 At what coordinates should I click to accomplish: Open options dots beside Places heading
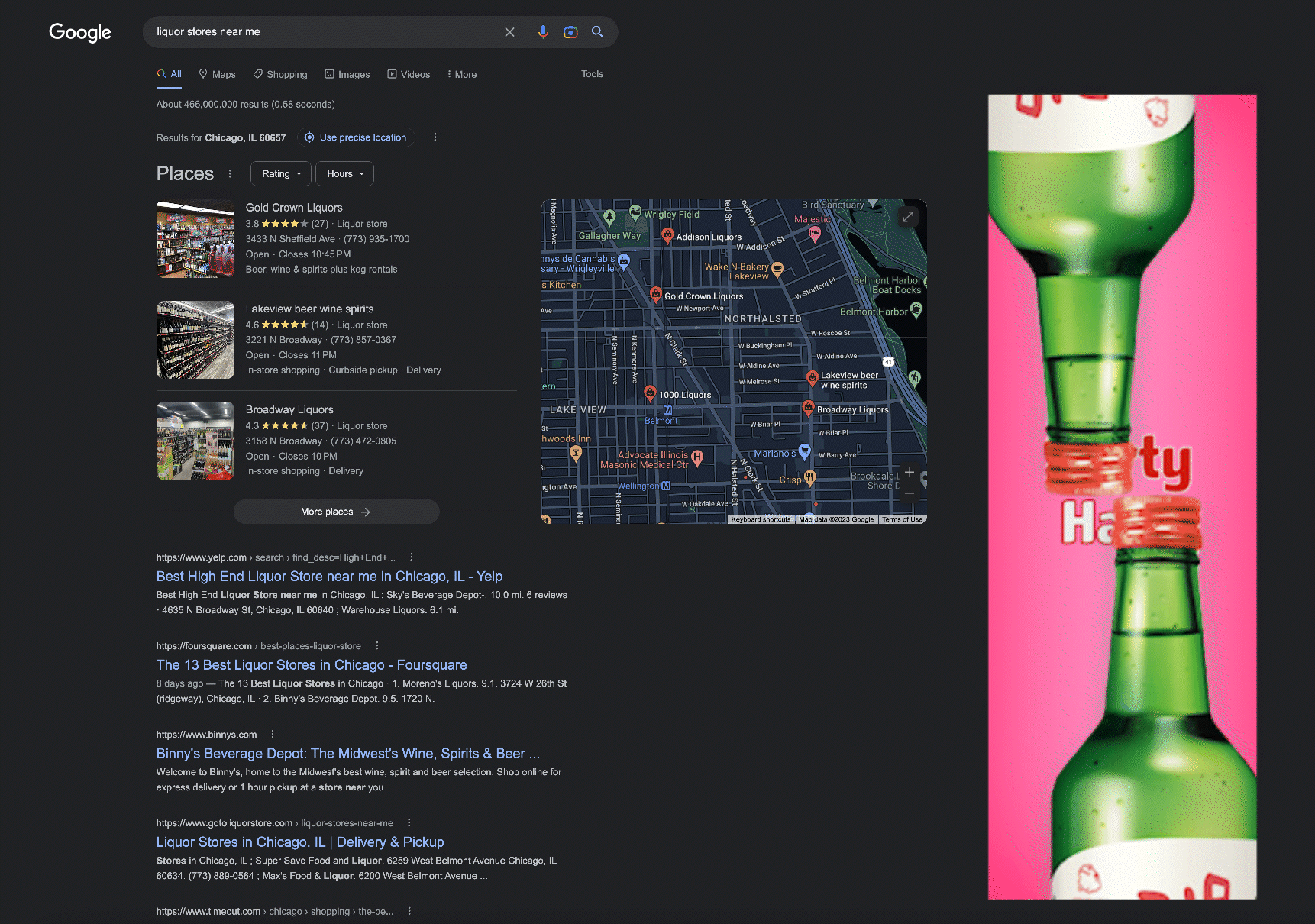pos(230,173)
